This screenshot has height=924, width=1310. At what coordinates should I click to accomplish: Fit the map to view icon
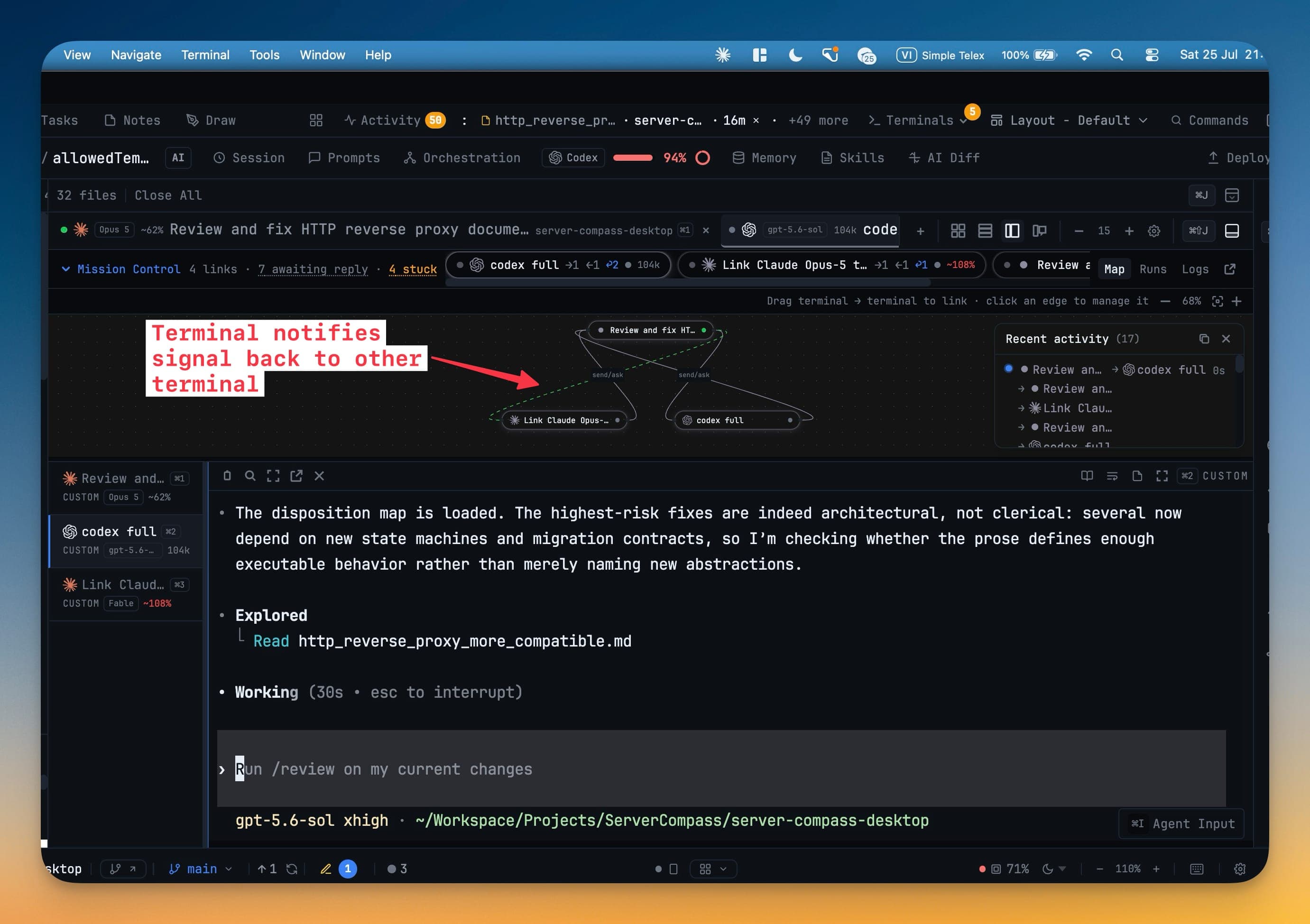[x=1217, y=301]
